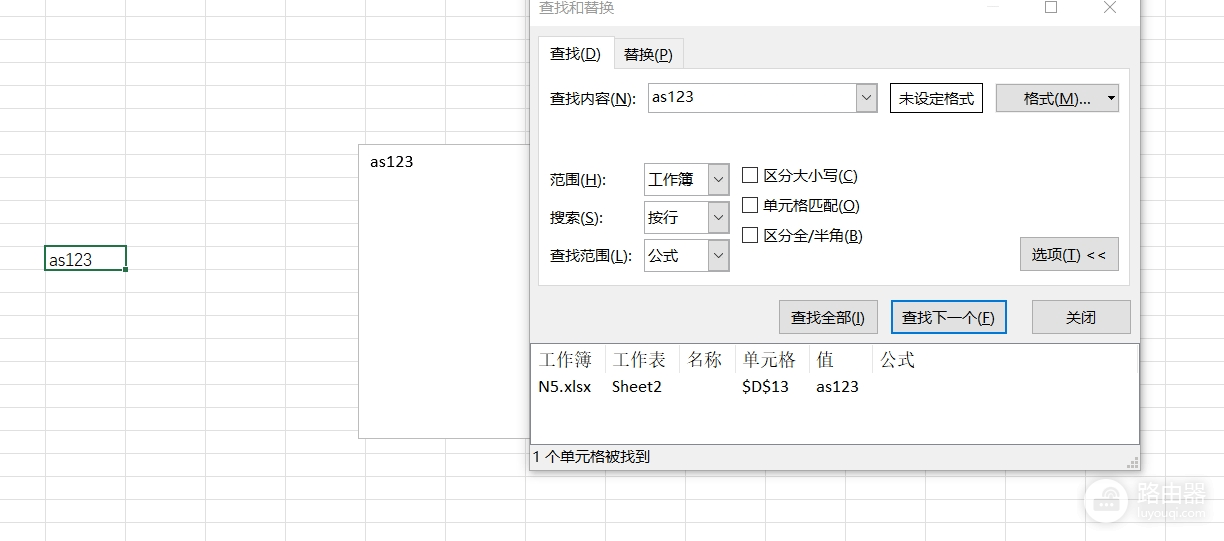Click the 查找全部(I) button
This screenshot has width=1224, height=541.
(x=828, y=317)
